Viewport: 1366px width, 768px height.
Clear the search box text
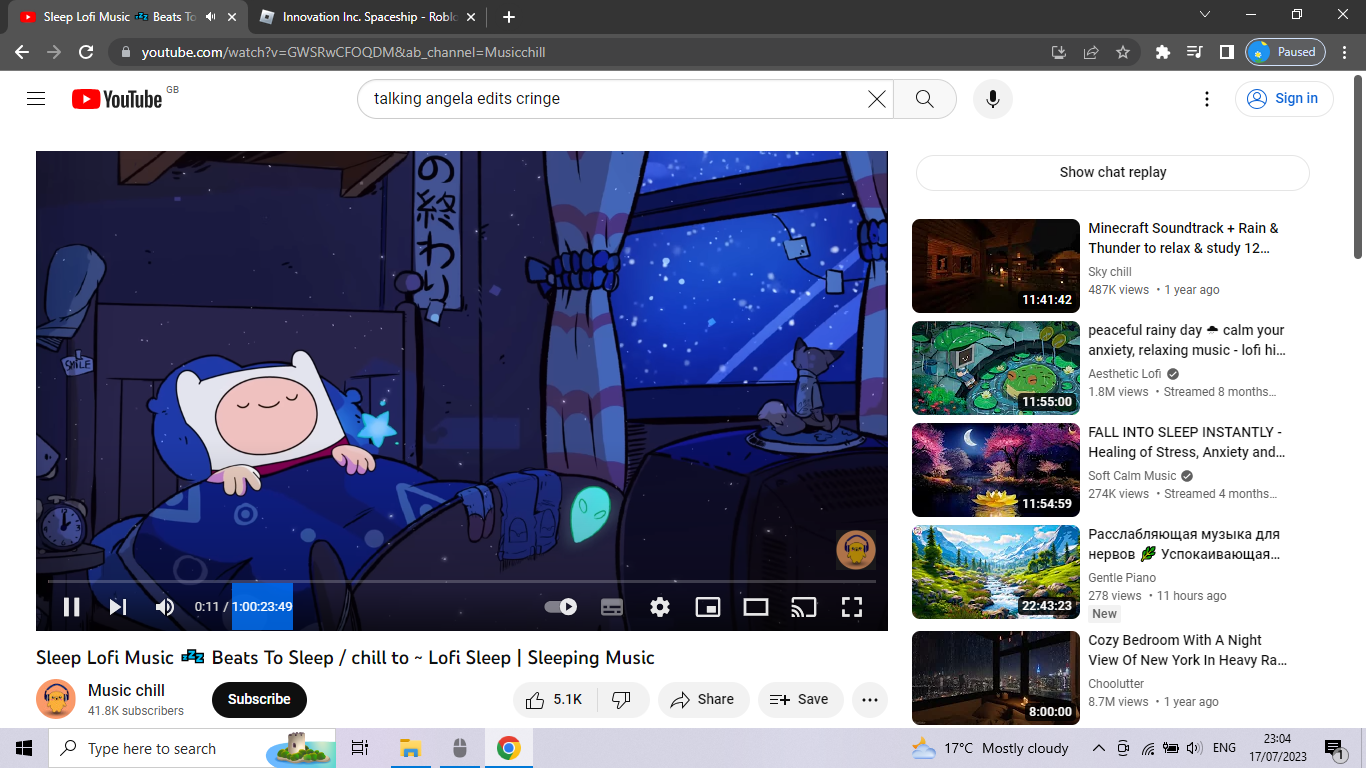tap(877, 98)
